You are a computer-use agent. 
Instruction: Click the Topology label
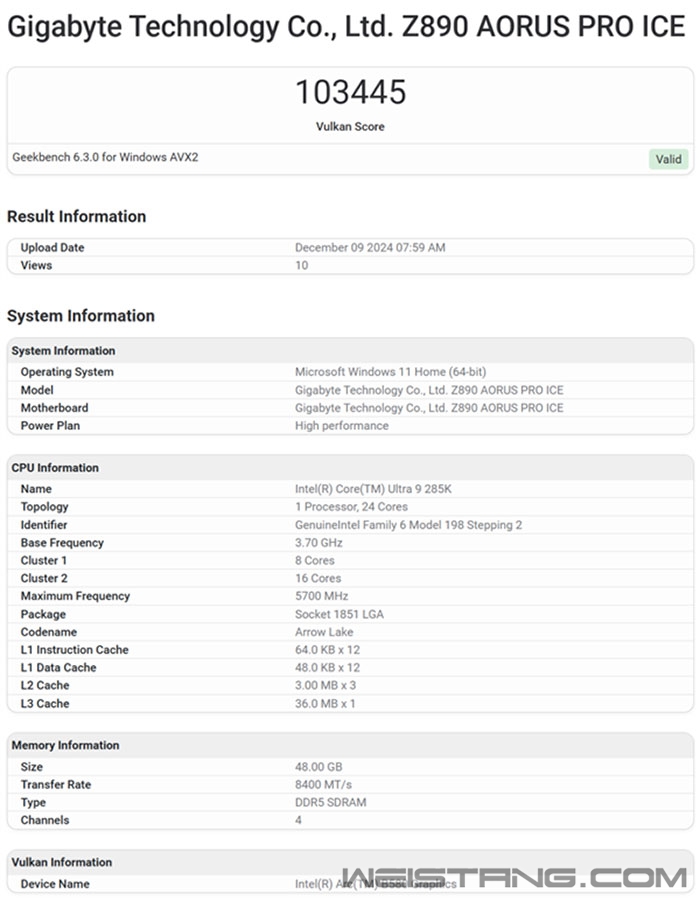44,507
